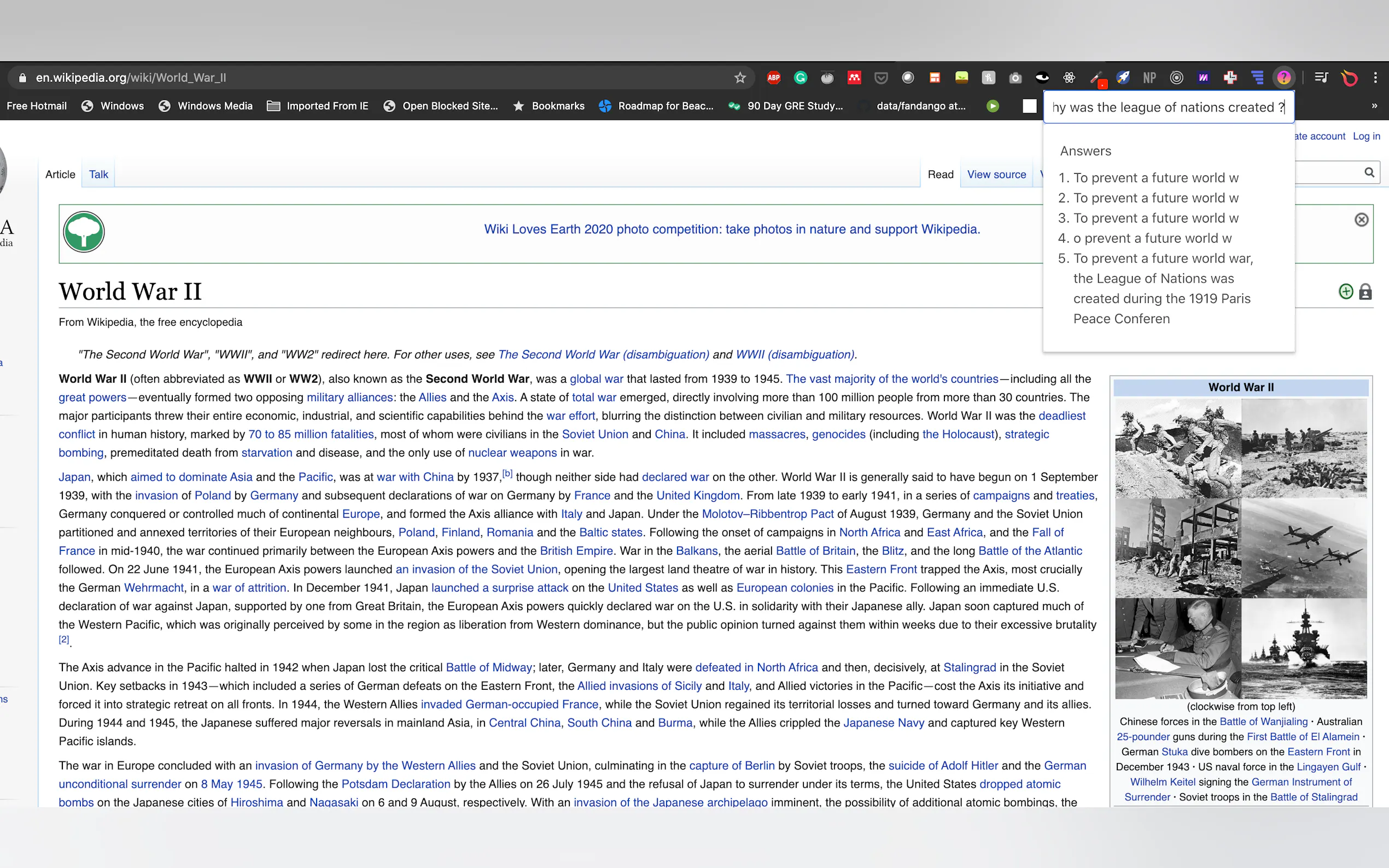This screenshot has width=1389, height=868.
Task: Open the React Developer Tools extension
Action: pyautogui.click(x=1069, y=78)
